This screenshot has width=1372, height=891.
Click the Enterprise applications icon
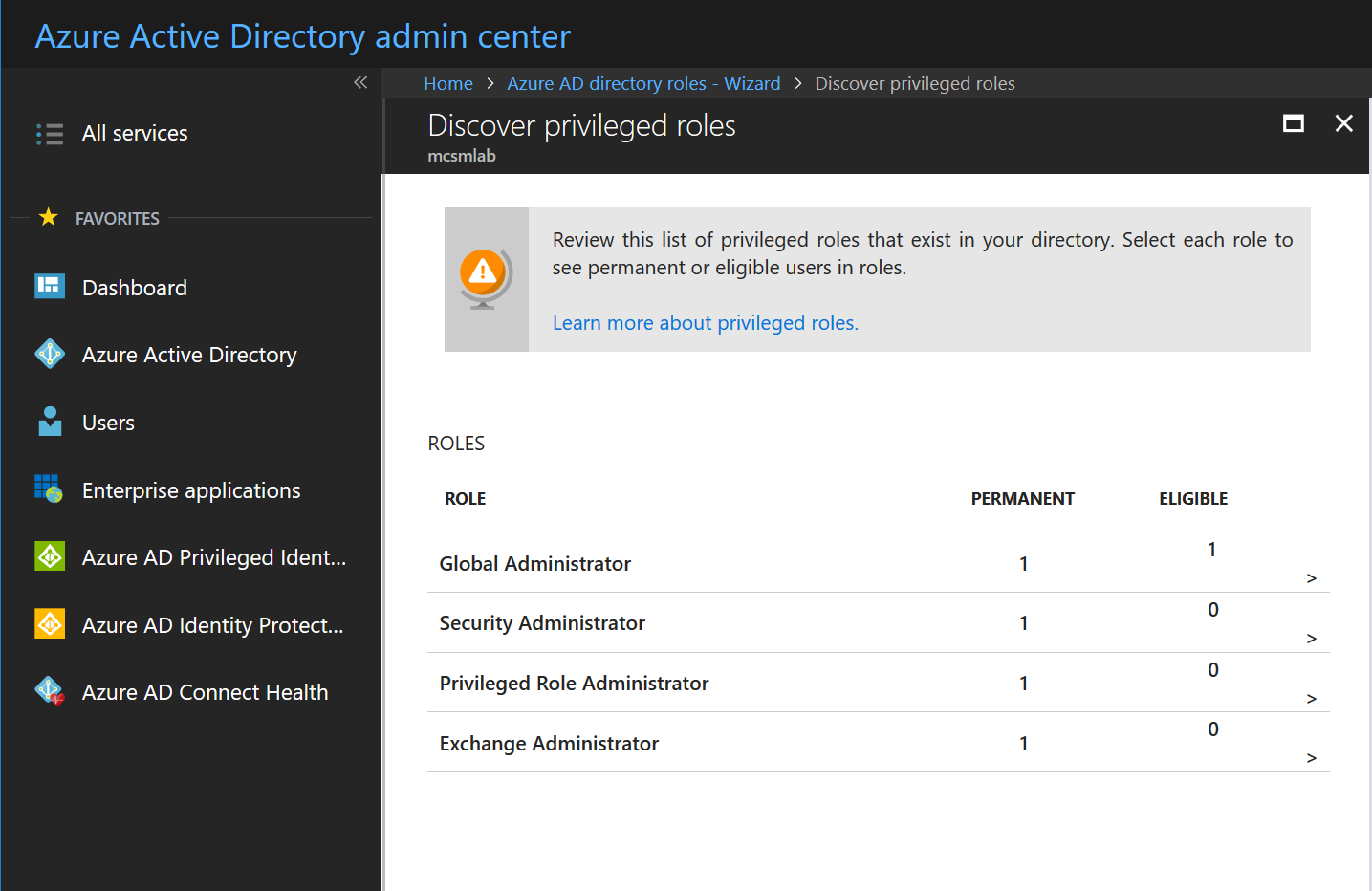48,489
